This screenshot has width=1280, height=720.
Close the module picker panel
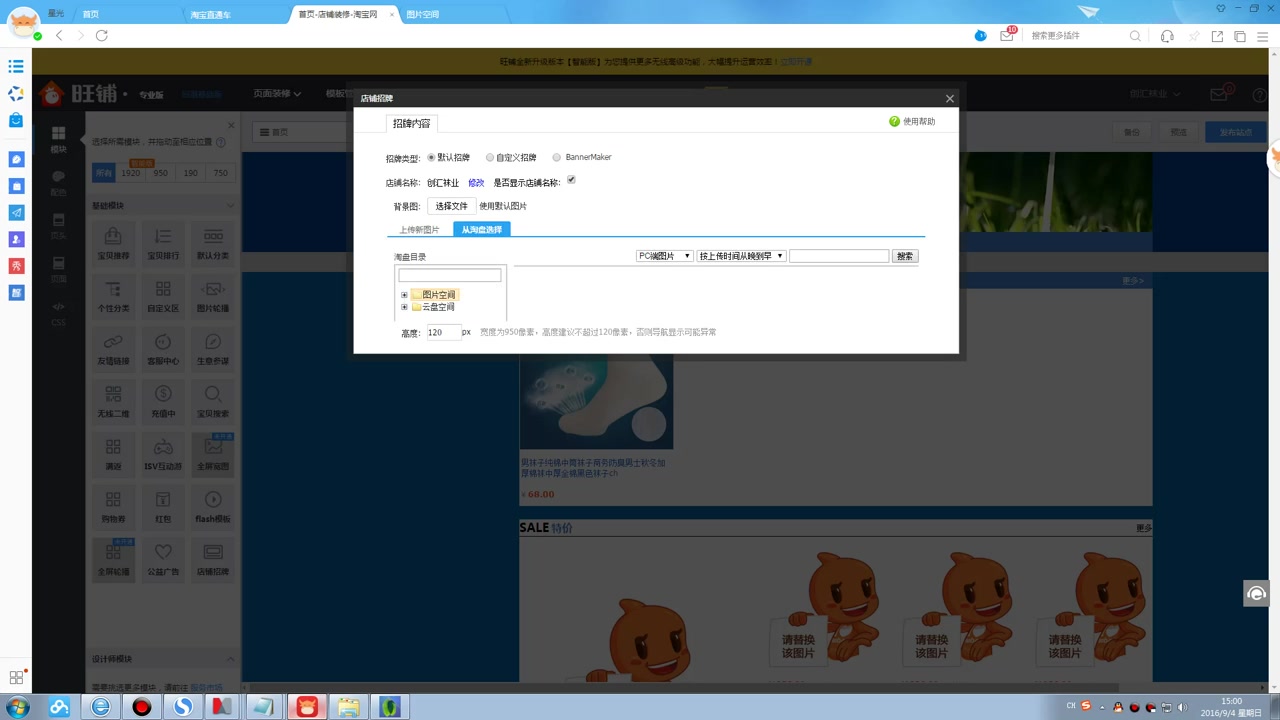pos(231,125)
